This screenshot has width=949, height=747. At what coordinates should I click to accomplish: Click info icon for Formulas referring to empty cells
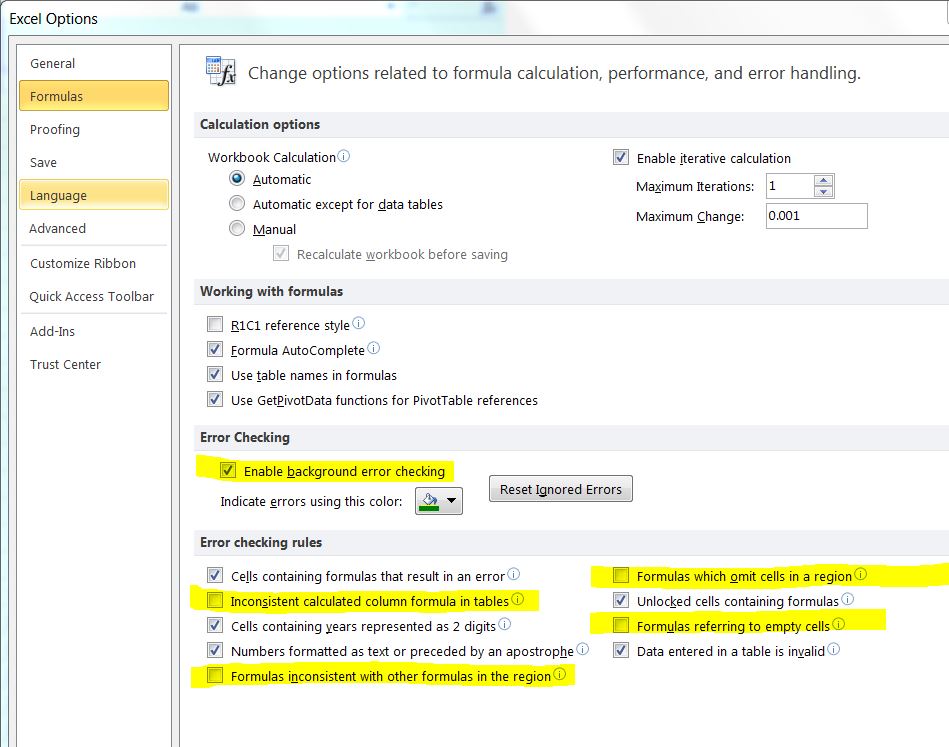click(839, 625)
